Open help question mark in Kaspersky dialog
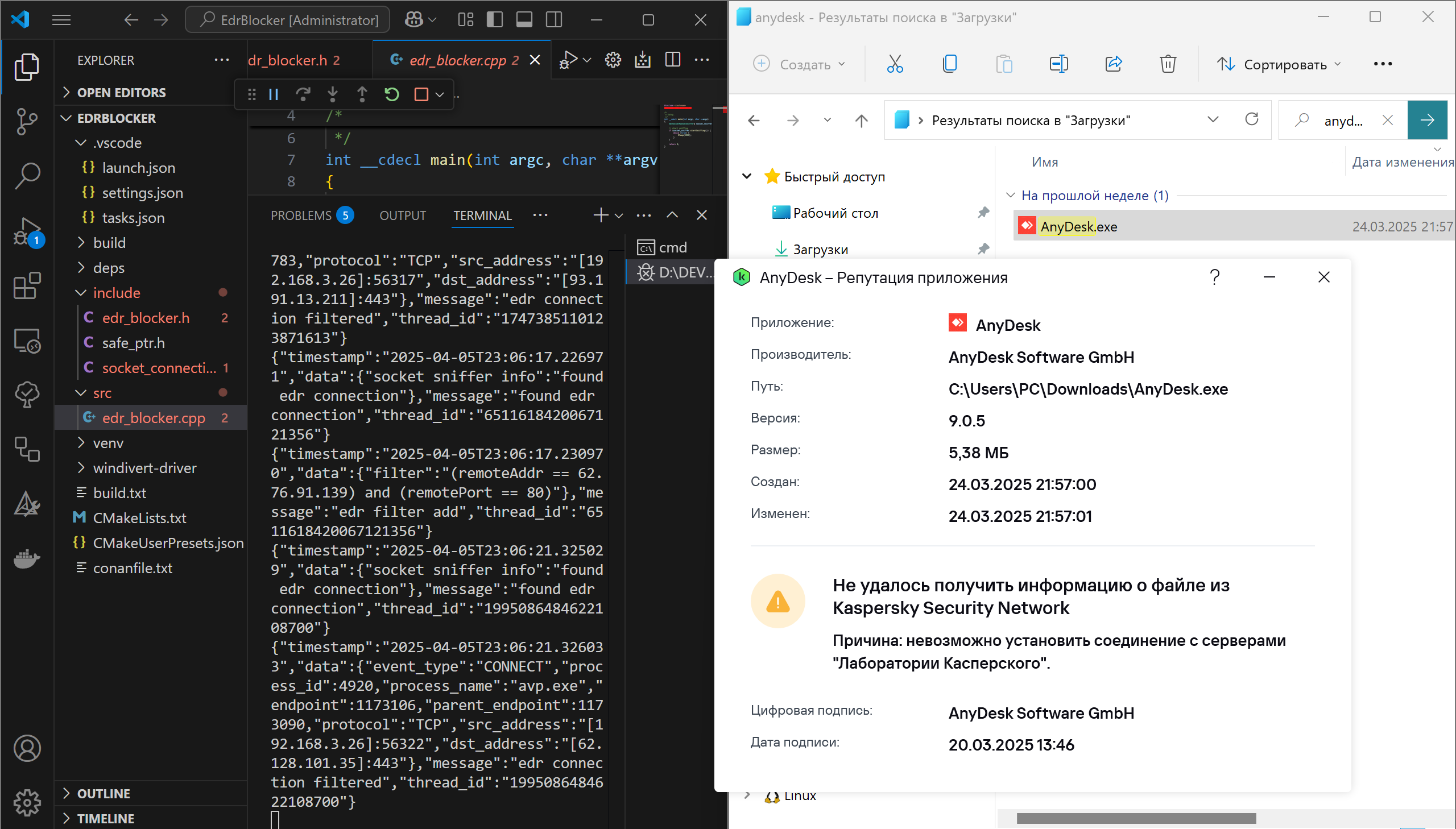This screenshot has width=1456, height=829. (x=1215, y=277)
